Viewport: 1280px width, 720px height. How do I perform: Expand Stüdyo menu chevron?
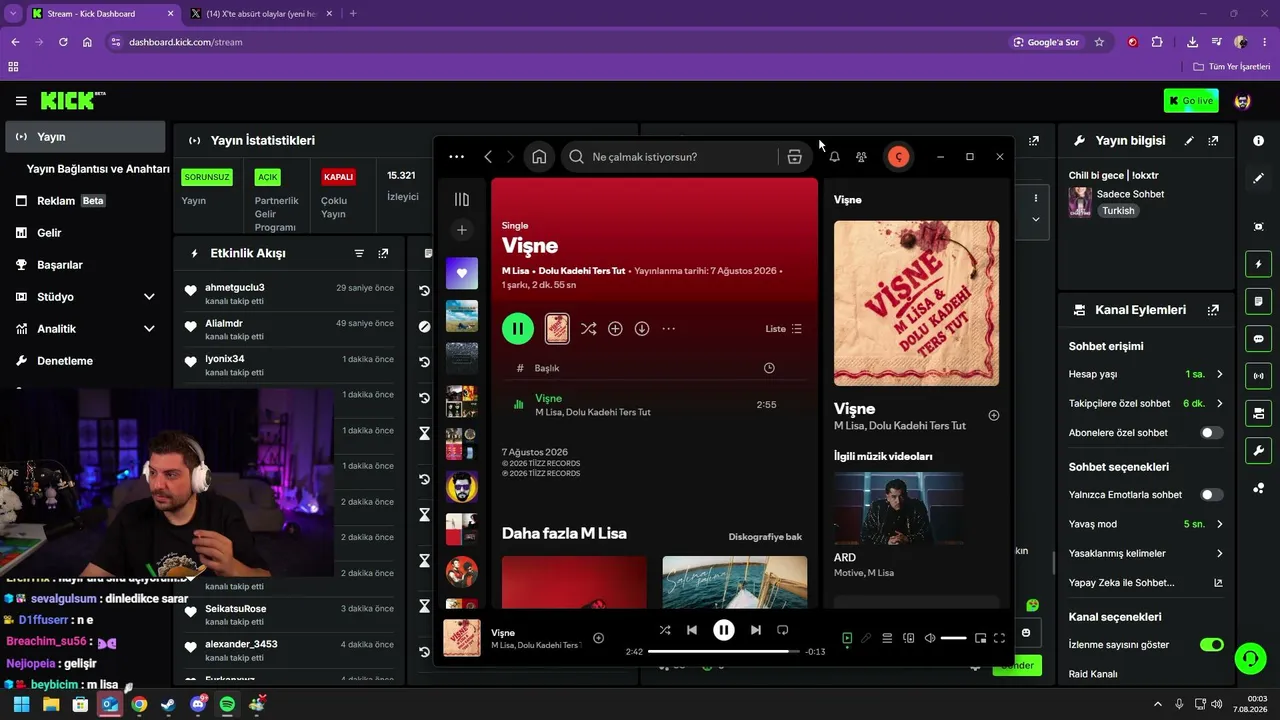(x=149, y=297)
